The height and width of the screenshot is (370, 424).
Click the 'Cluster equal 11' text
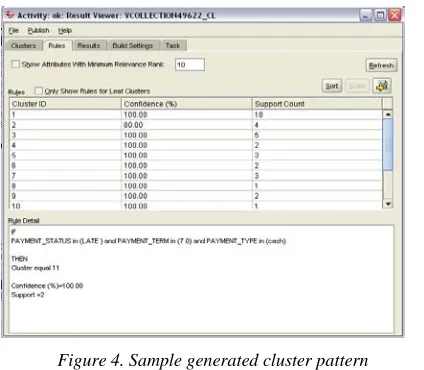point(35,268)
